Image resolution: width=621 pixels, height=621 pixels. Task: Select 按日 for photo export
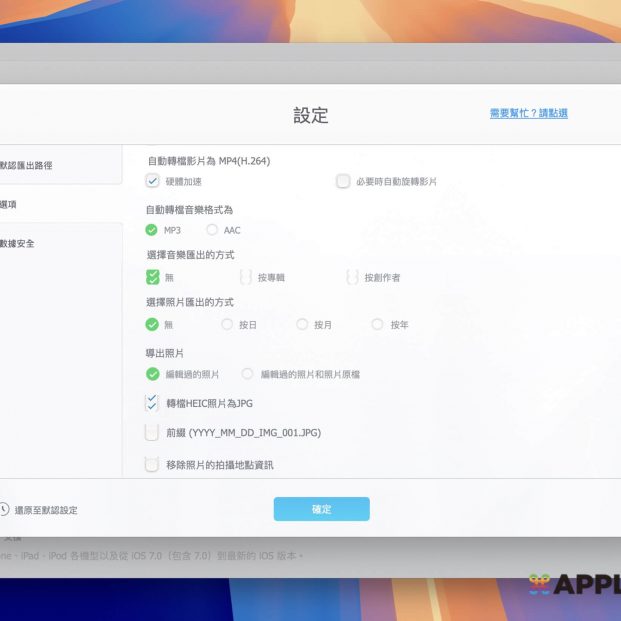227,324
